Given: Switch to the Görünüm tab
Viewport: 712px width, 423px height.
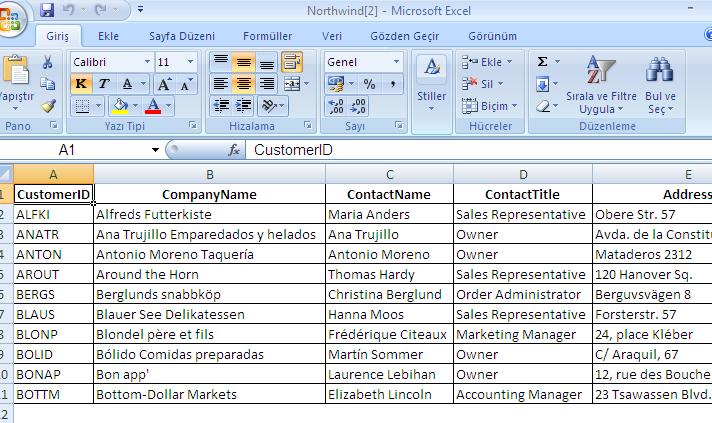Looking at the screenshot, I should point(492,36).
